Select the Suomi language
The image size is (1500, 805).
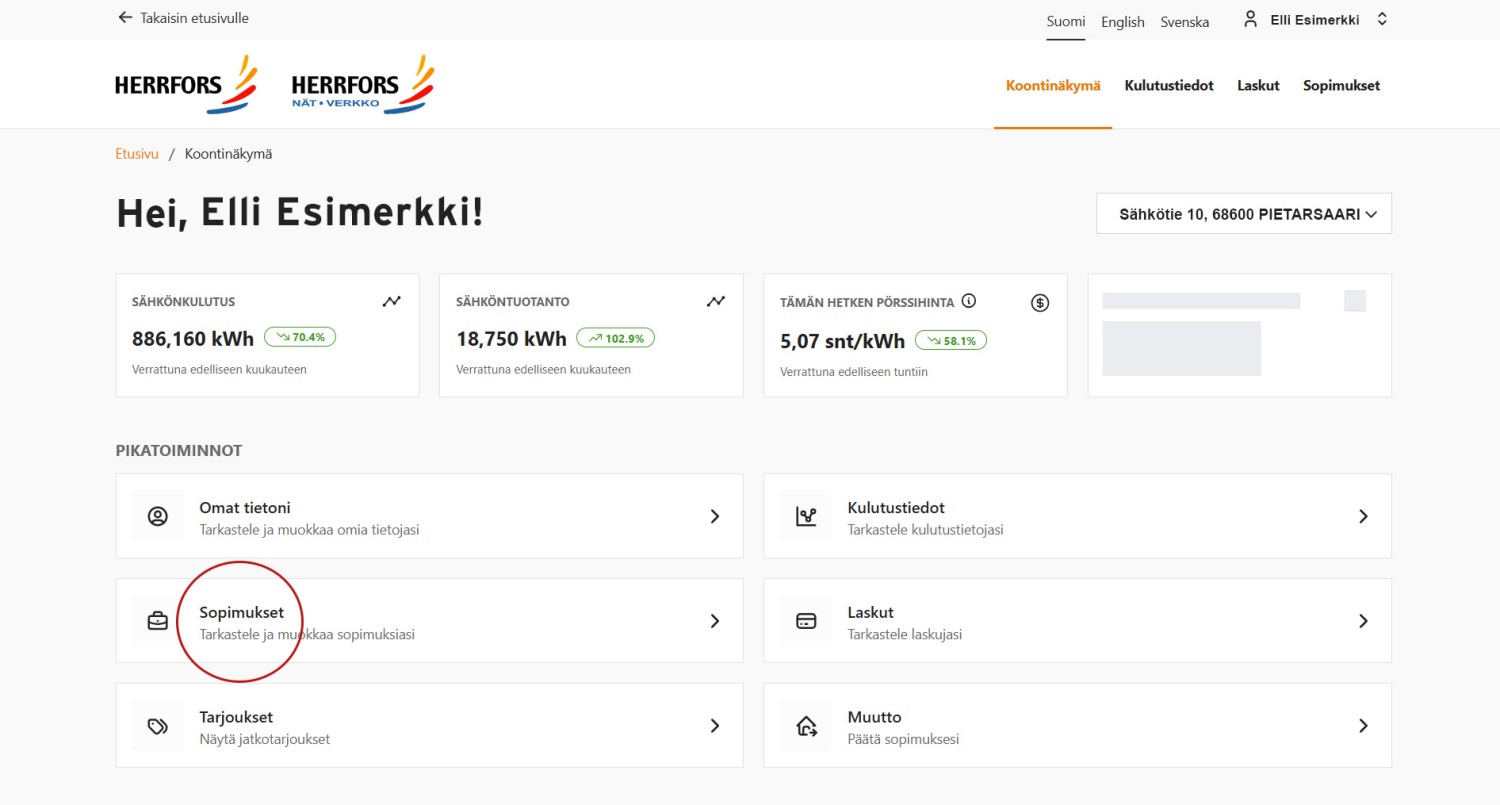click(1066, 21)
